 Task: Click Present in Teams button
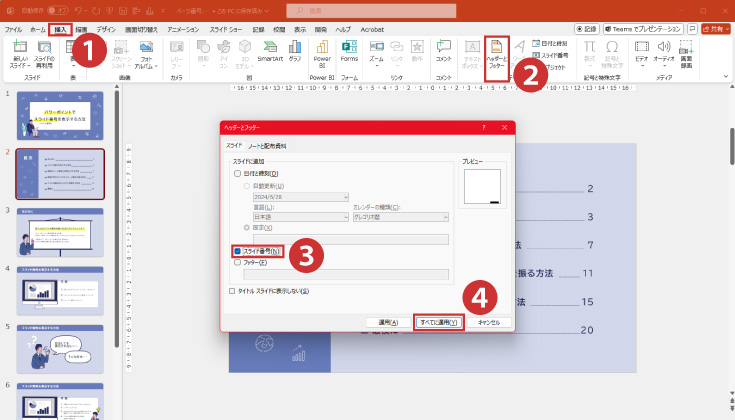click(643, 29)
